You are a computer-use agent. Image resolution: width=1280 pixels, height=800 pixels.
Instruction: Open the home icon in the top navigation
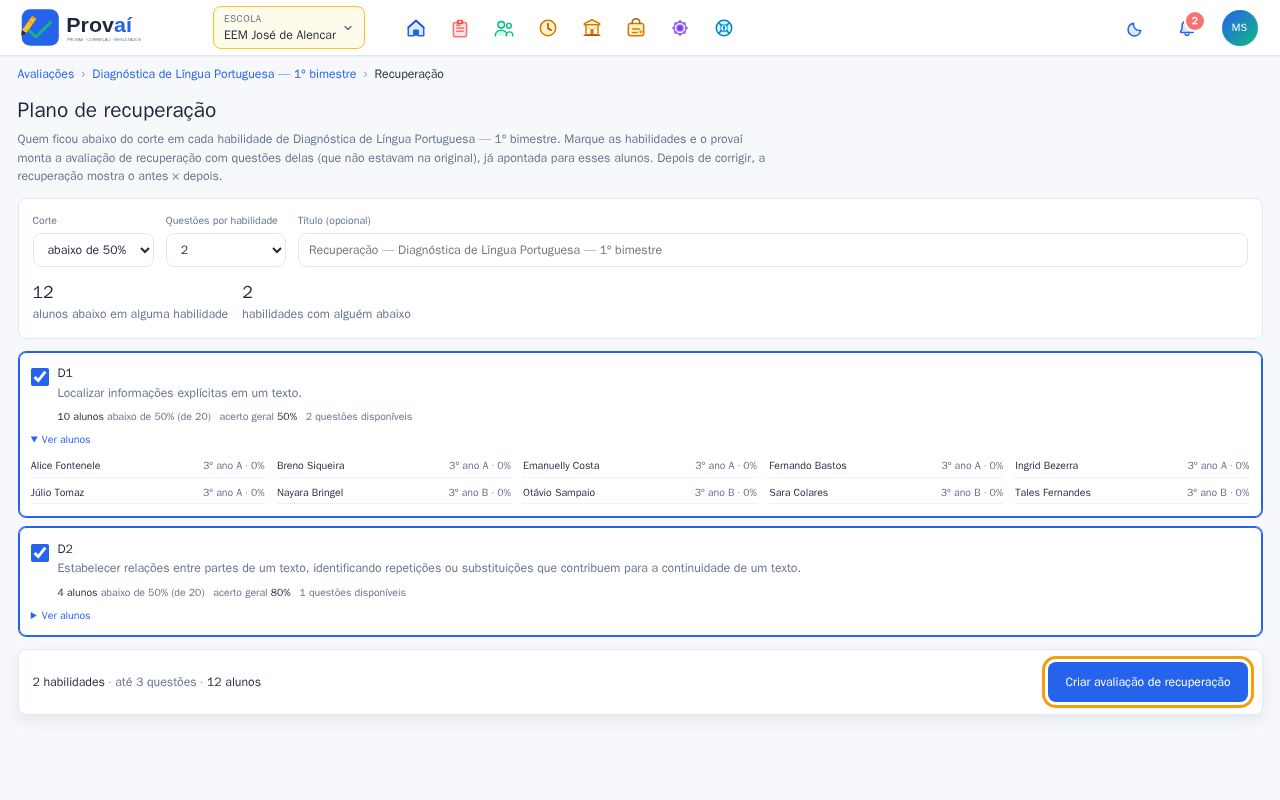click(x=416, y=28)
